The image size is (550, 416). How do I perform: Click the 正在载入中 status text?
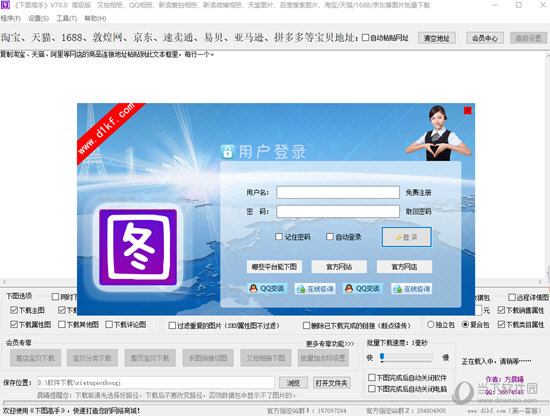tap(496, 361)
